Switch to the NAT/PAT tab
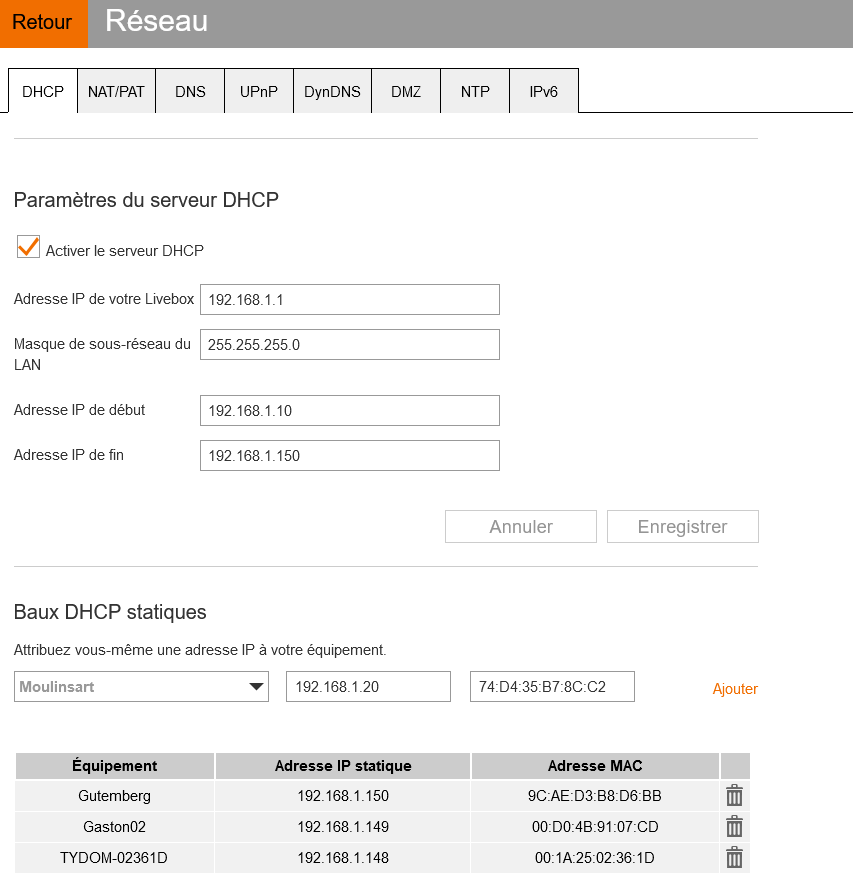The image size is (853, 896). pyautogui.click(x=116, y=92)
